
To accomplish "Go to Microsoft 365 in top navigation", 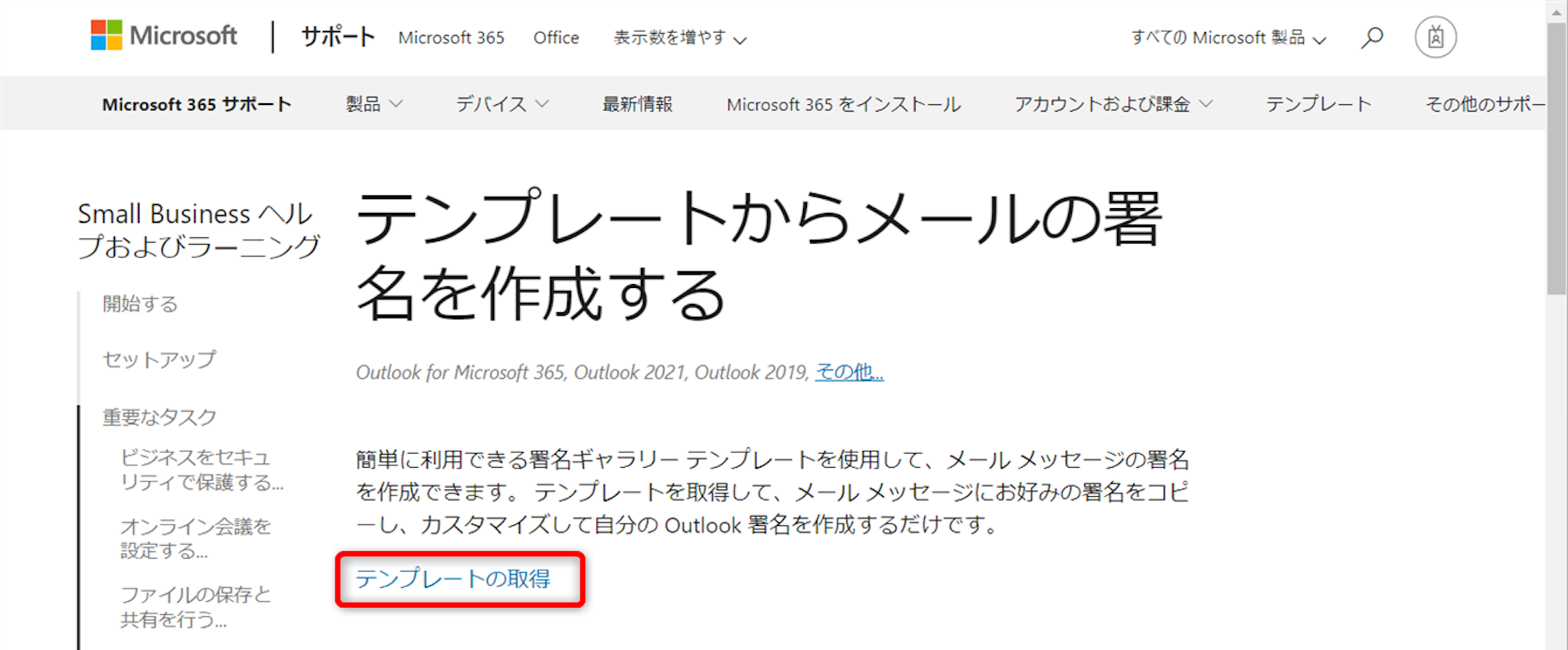I will 451,38.
